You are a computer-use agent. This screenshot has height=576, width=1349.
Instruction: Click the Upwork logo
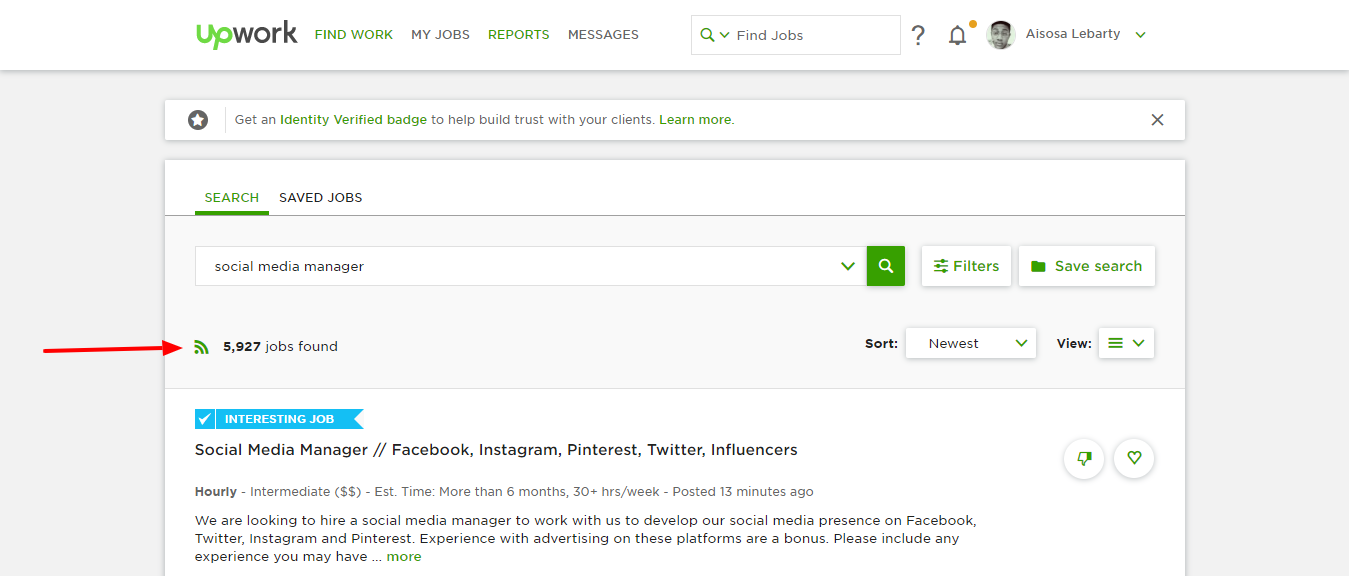tap(246, 34)
